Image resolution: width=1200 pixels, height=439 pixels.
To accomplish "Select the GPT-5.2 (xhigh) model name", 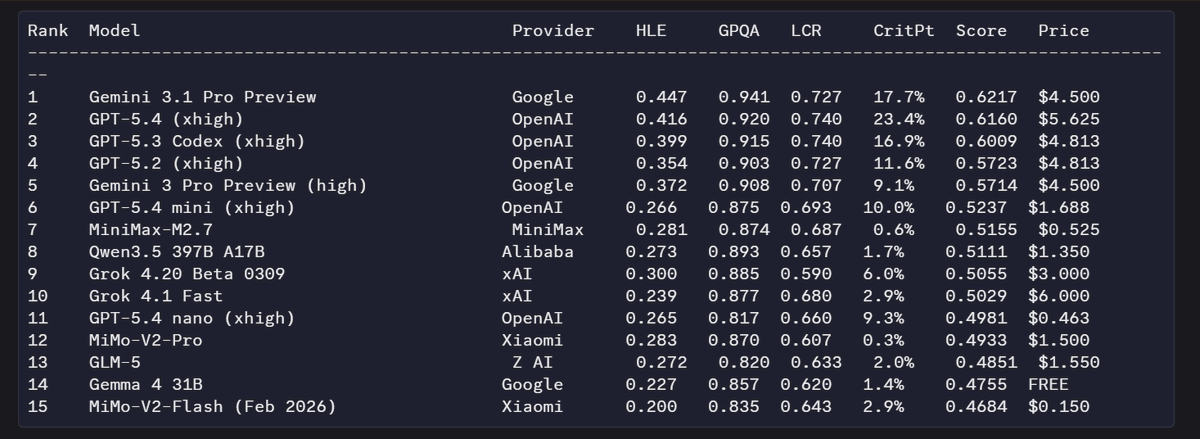I will click(166, 163).
